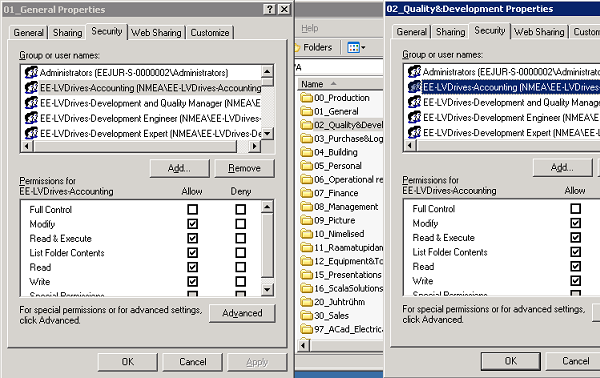Select the 08_Management folder icon
The height and width of the screenshot is (378, 600).
pyautogui.click(x=307, y=207)
